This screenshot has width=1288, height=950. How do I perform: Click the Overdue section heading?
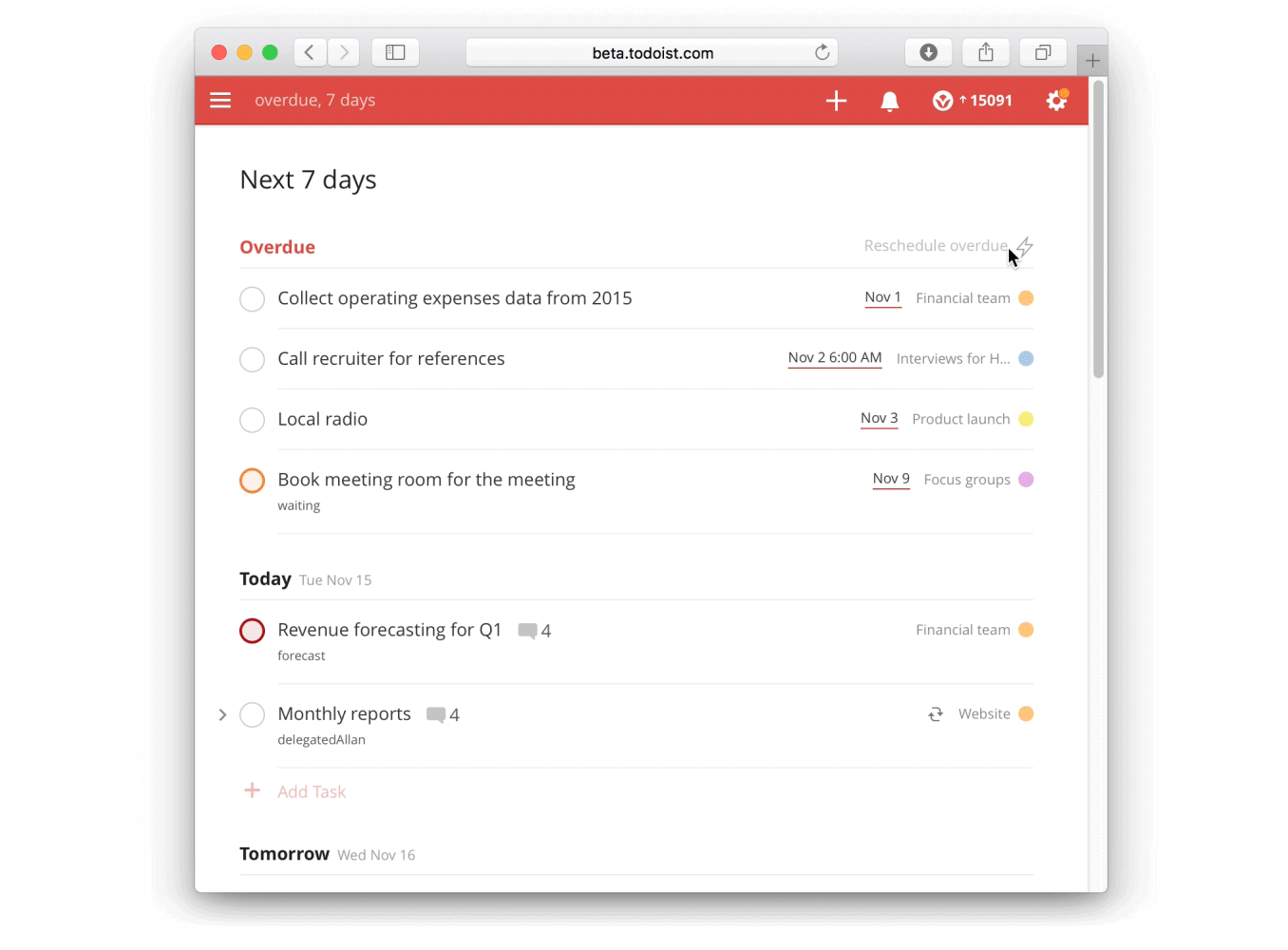pos(277,247)
